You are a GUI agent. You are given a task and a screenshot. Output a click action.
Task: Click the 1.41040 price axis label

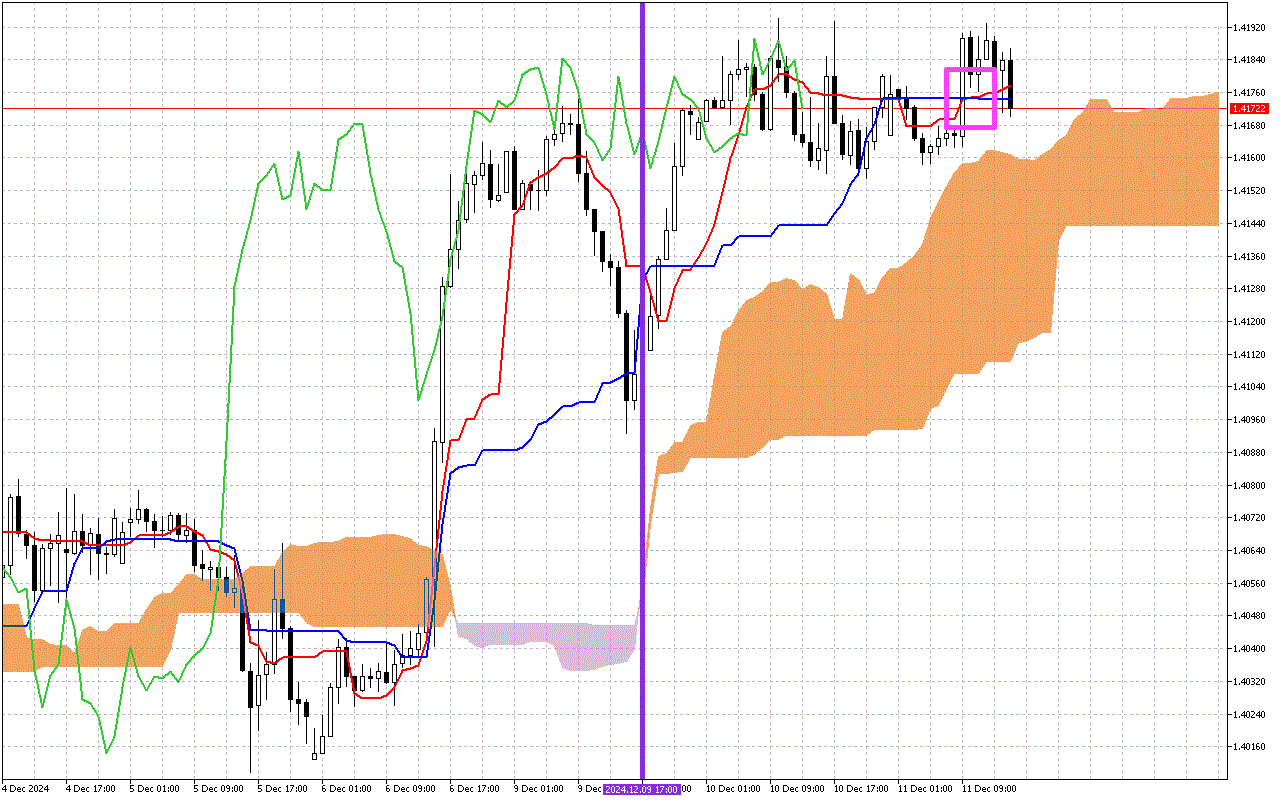point(1250,387)
